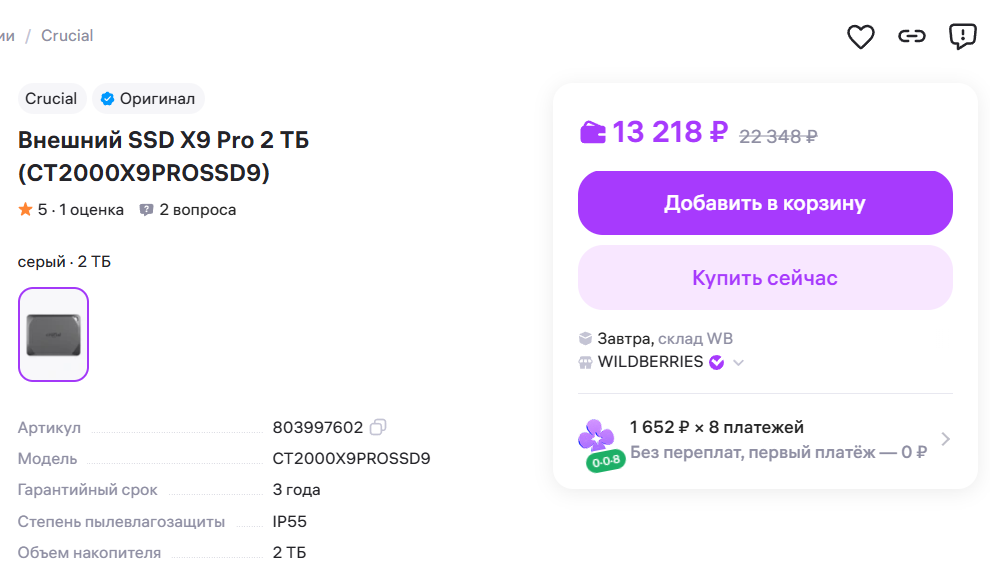This screenshot has width=990, height=567.
Task: Click the Crucial breadcrumb link
Action: pyautogui.click(x=67, y=36)
